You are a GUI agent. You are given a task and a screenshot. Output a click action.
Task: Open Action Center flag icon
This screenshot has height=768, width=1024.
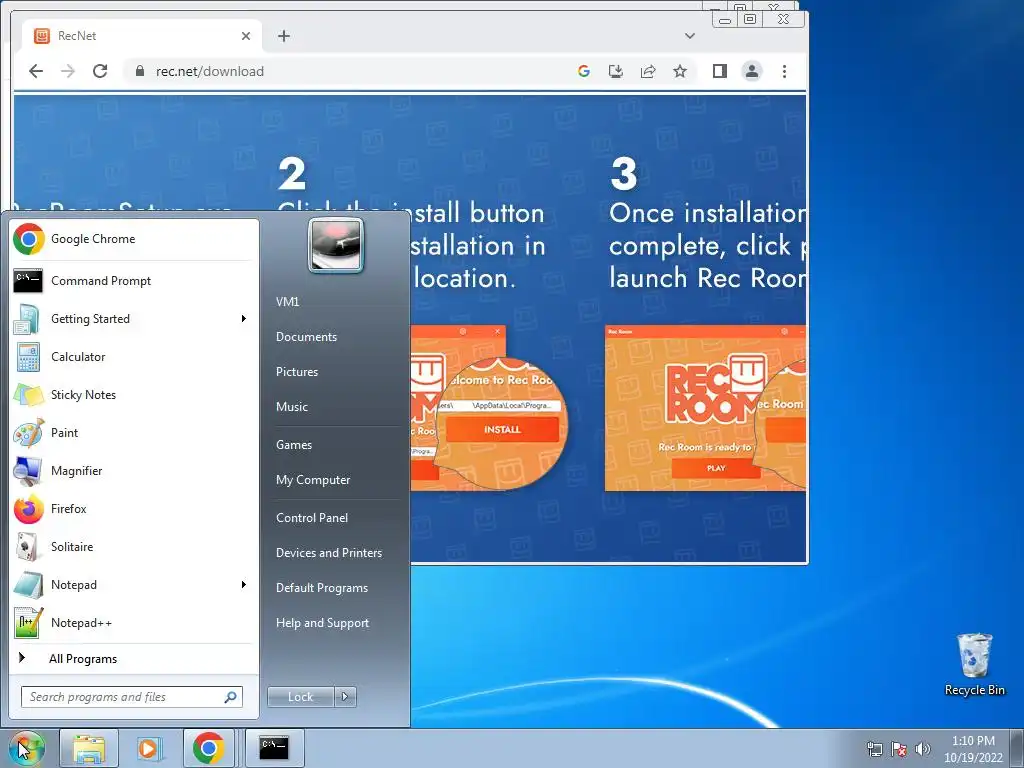[x=899, y=749]
